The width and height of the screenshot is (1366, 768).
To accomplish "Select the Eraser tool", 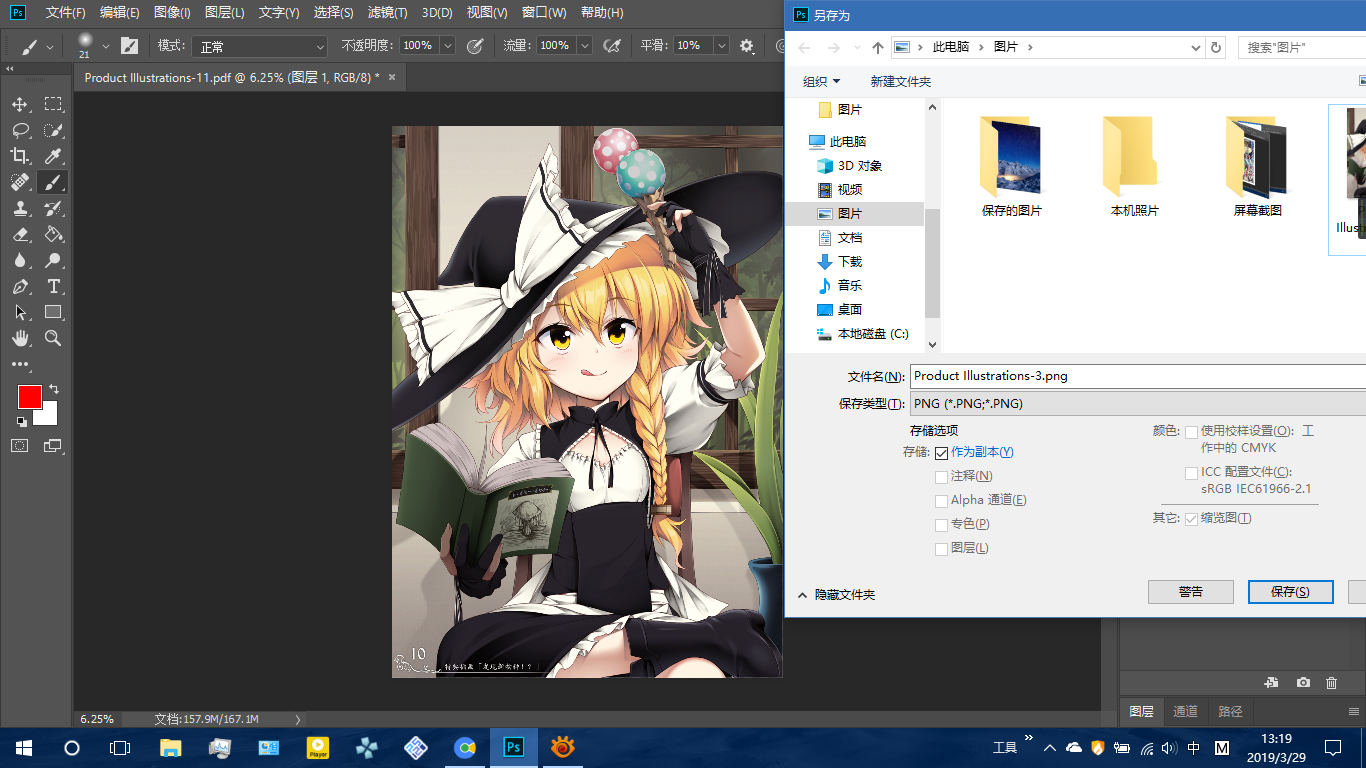I will coord(20,234).
